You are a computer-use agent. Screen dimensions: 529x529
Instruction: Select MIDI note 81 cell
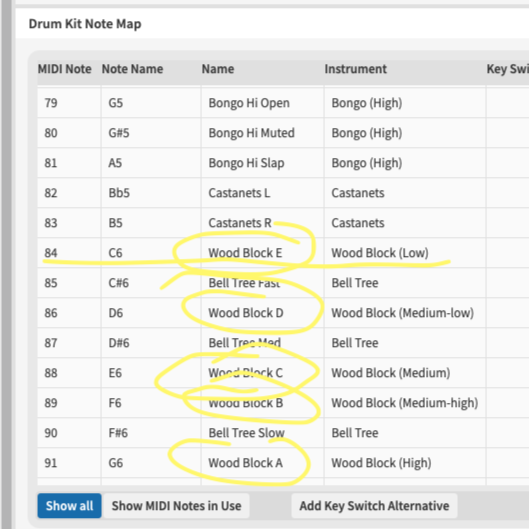tap(69, 163)
